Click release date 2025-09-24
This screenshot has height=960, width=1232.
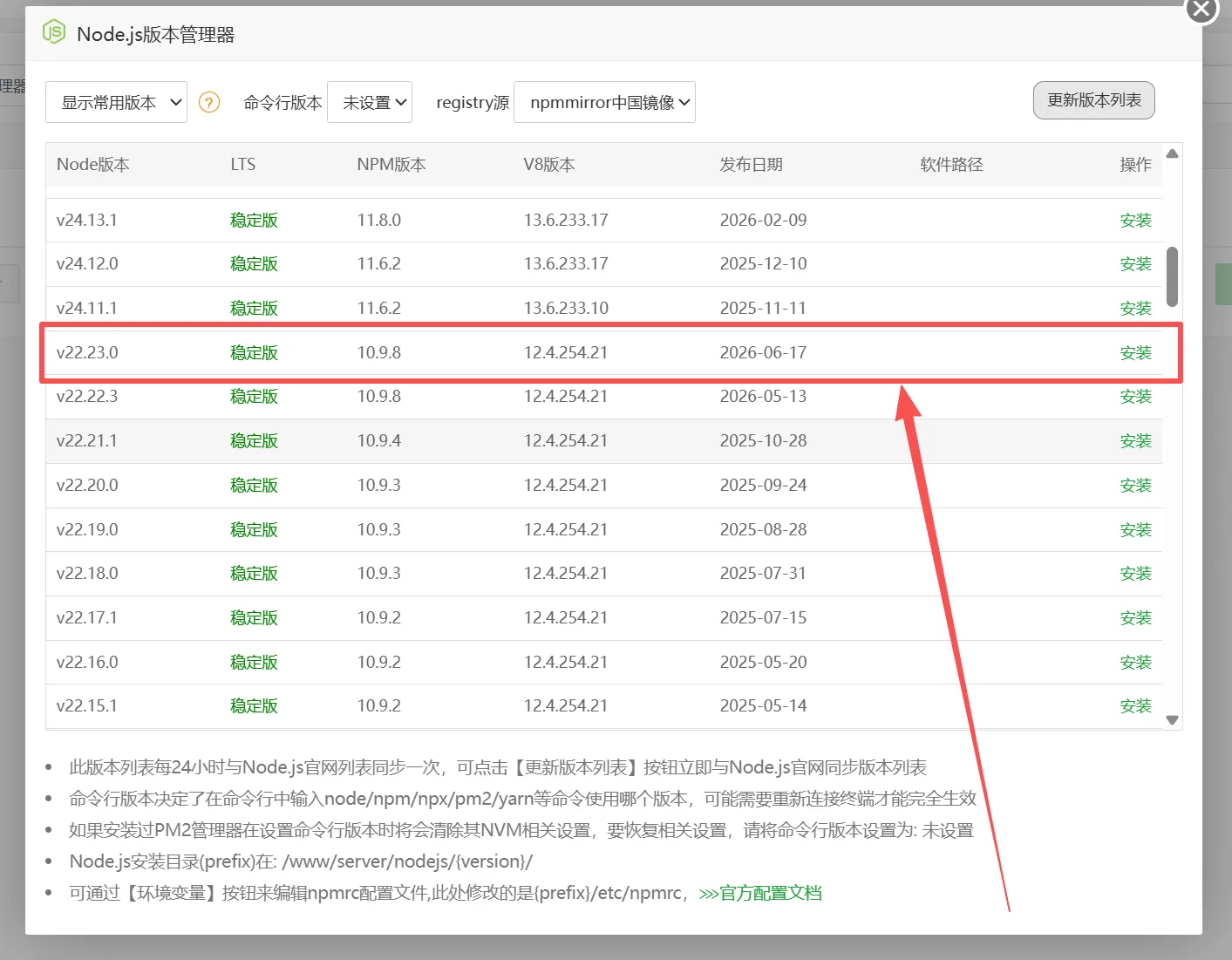(x=764, y=486)
